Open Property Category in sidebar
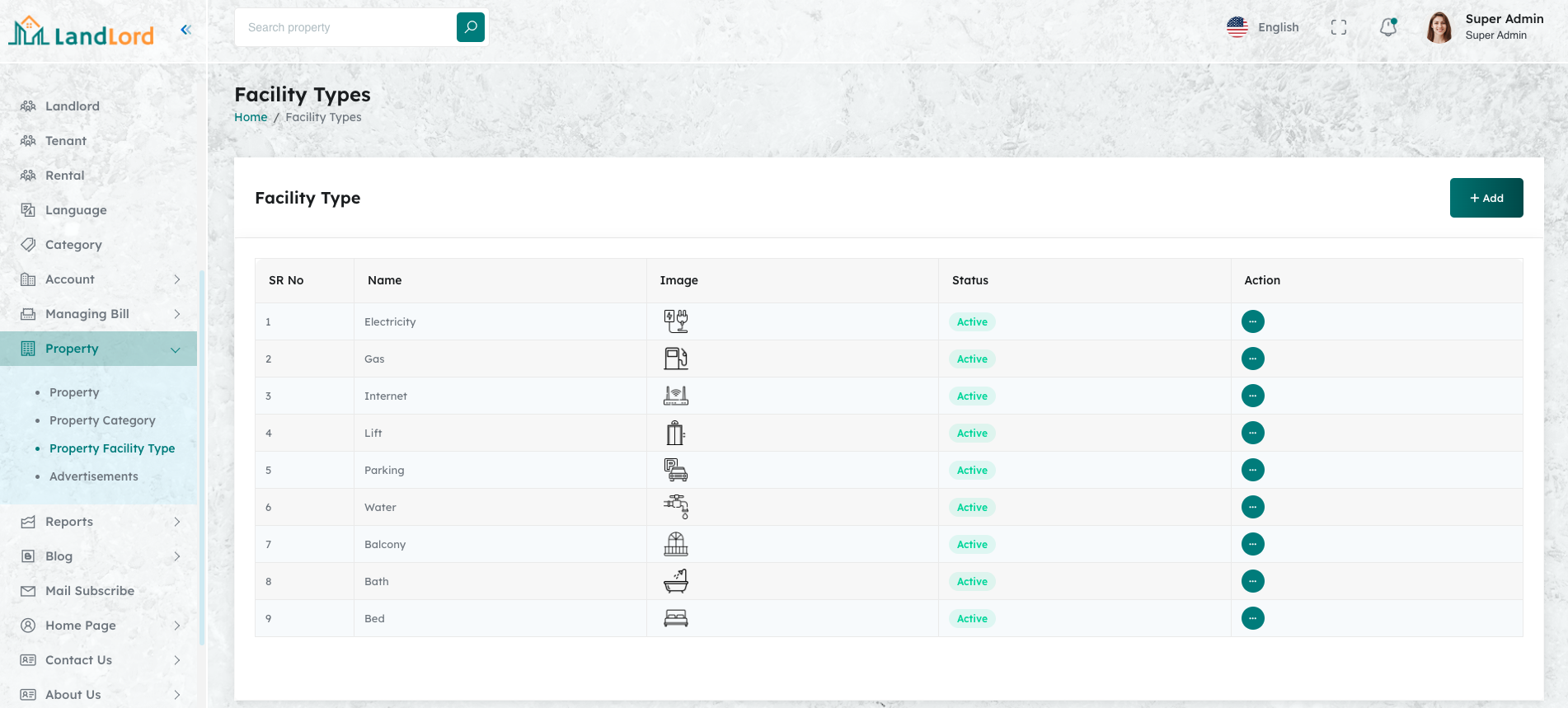Viewport: 1568px width, 708px height. coord(102,420)
